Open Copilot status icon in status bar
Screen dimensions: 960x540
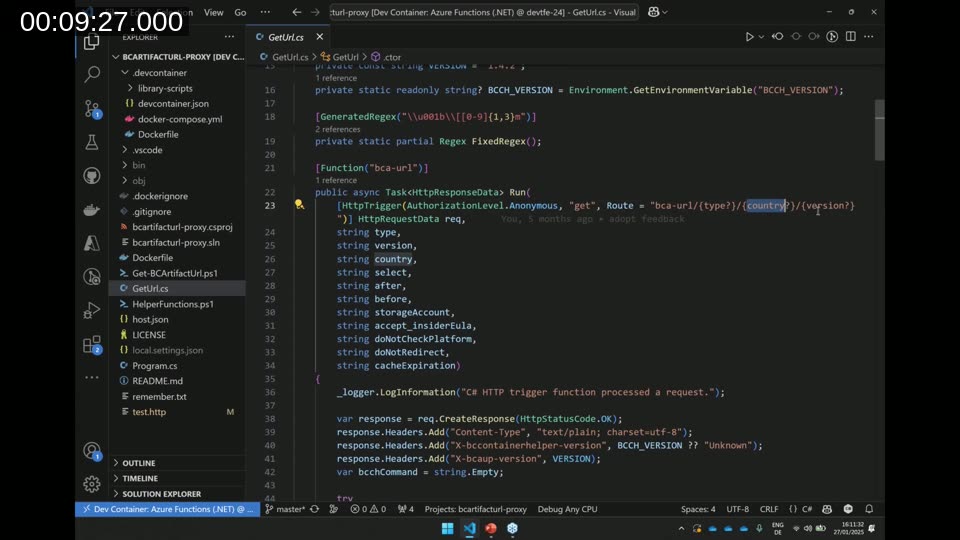(827, 509)
